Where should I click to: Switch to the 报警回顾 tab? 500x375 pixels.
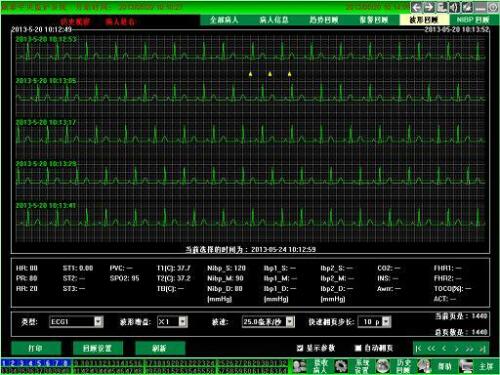[374, 20]
